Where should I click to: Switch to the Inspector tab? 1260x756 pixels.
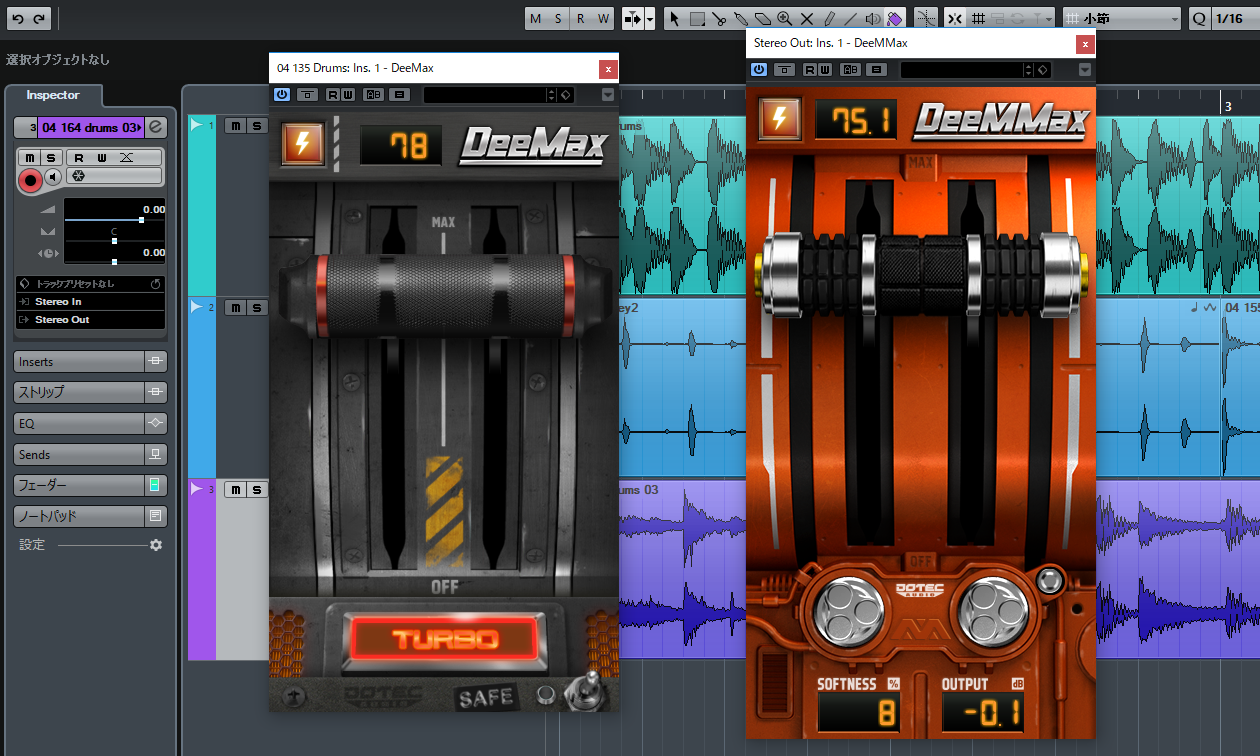point(53,95)
